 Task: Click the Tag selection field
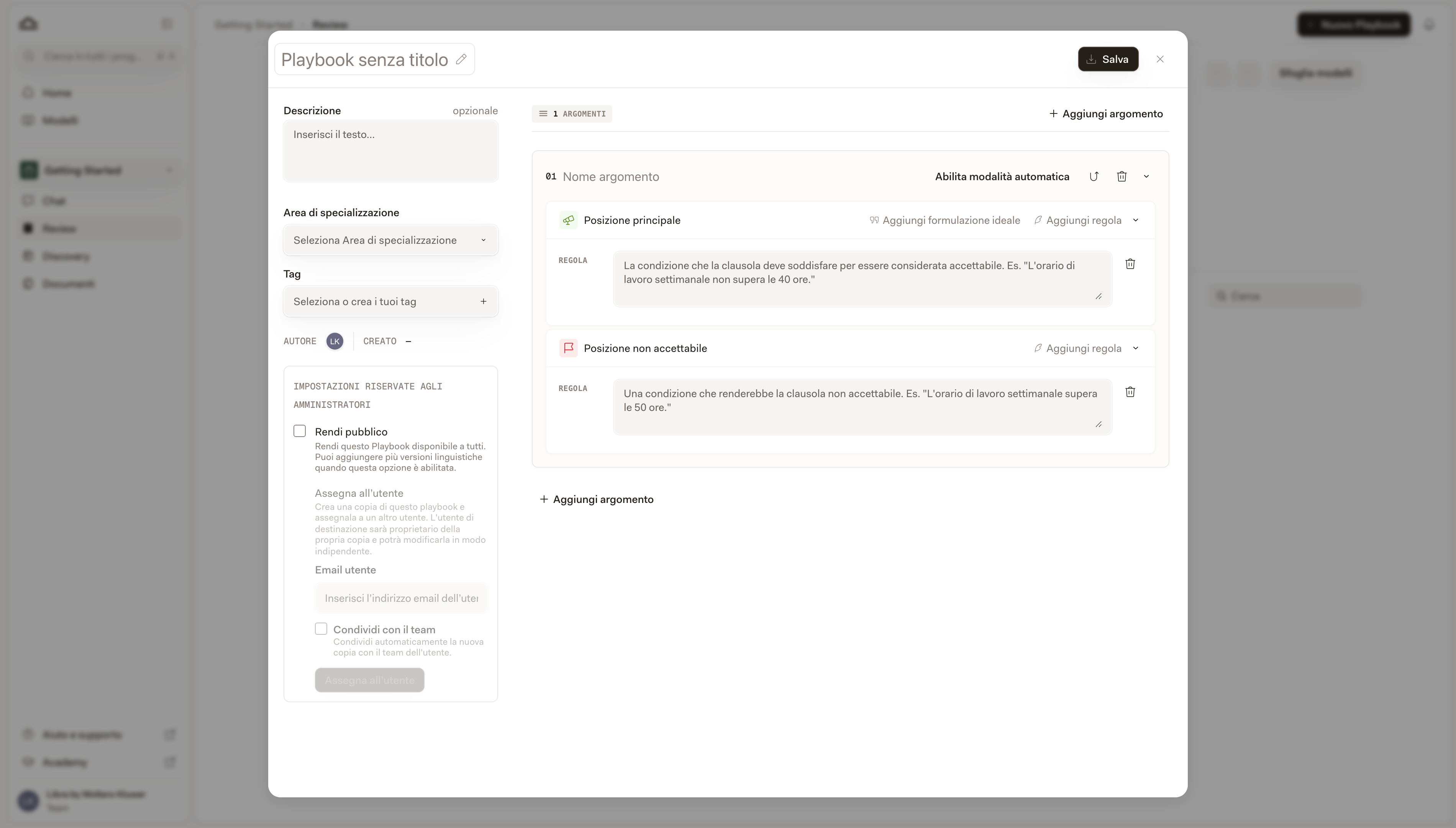coord(390,301)
